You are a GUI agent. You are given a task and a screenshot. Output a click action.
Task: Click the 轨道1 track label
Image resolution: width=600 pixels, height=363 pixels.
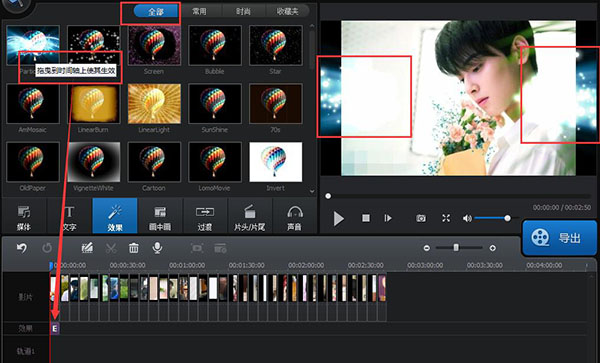(26, 351)
